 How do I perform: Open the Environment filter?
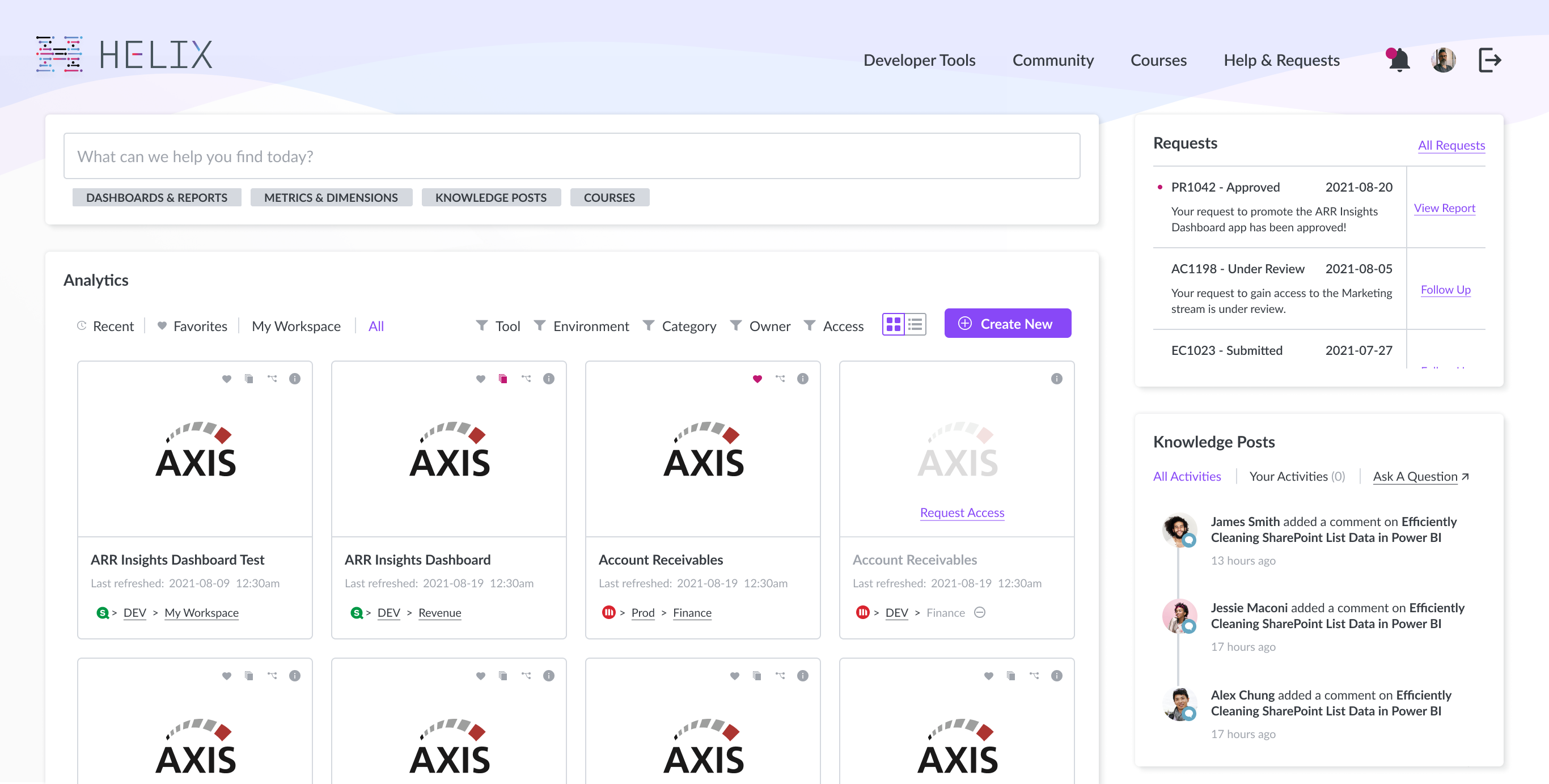581,326
